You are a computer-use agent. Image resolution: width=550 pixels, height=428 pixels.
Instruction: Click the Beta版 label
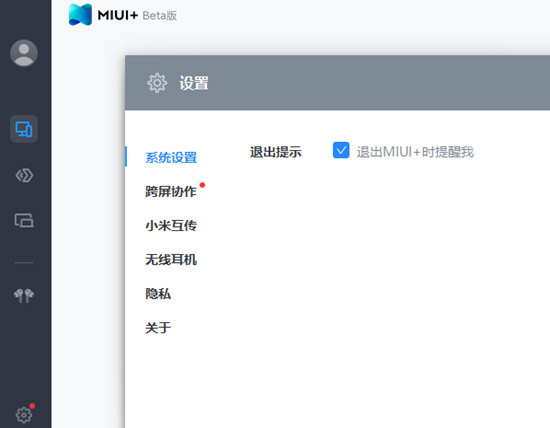160,15
